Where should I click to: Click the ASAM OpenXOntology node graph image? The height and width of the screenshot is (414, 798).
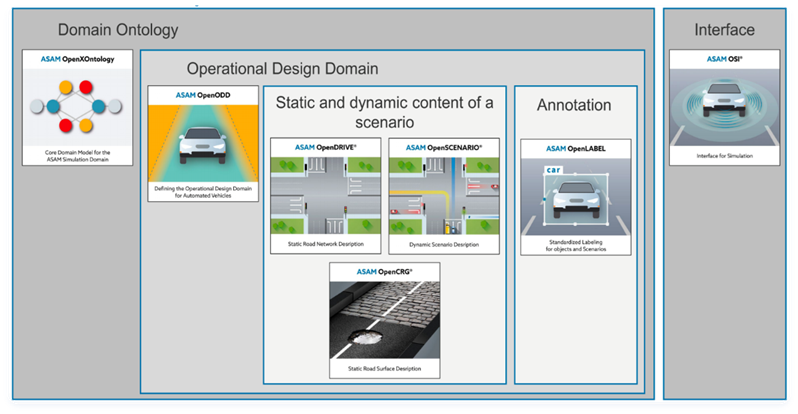click(x=77, y=107)
